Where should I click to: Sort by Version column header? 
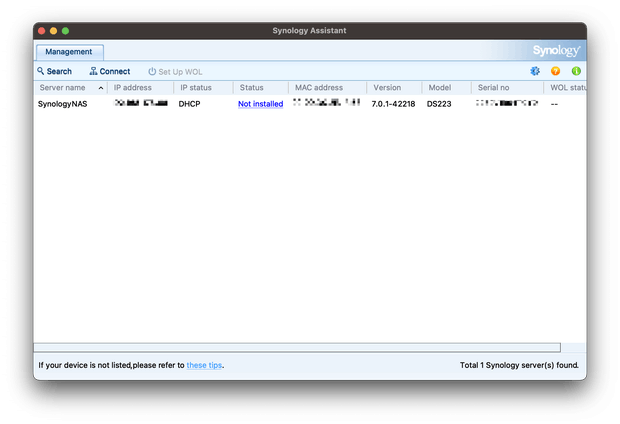[x=394, y=88]
